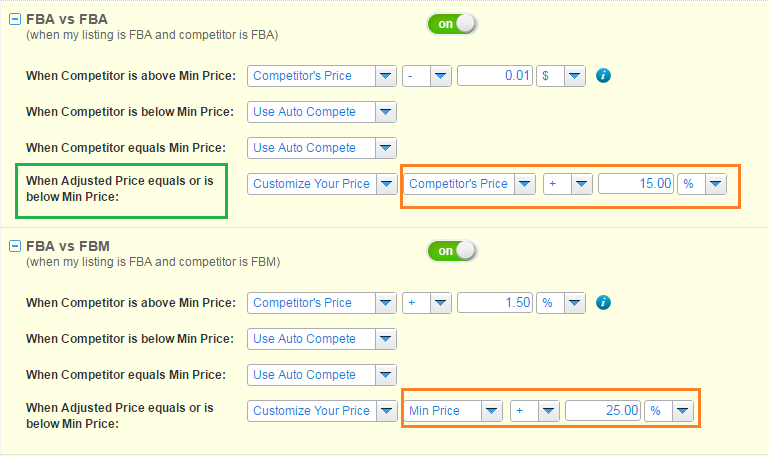
Task: Open the minus operator dropdown in FBA vs FBA
Action: click(x=441, y=76)
